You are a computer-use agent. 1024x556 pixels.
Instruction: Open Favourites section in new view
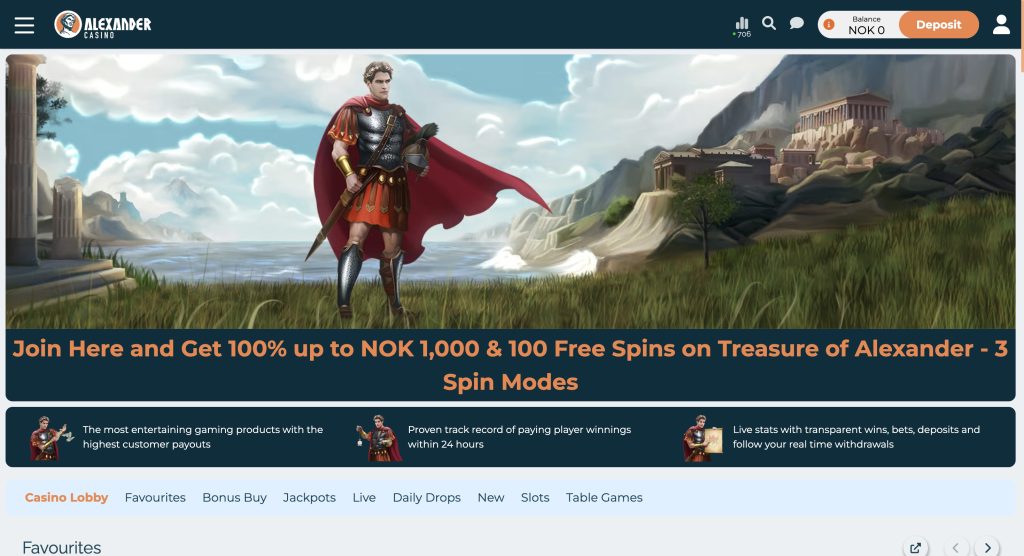916,548
